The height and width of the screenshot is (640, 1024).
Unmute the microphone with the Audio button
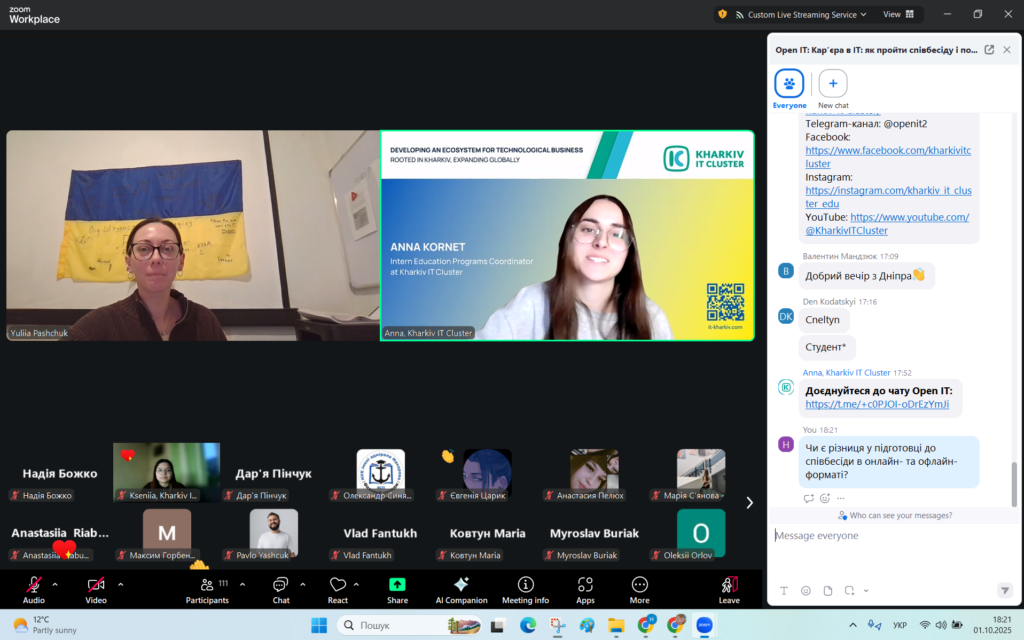pyautogui.click(x=34, y=587)
